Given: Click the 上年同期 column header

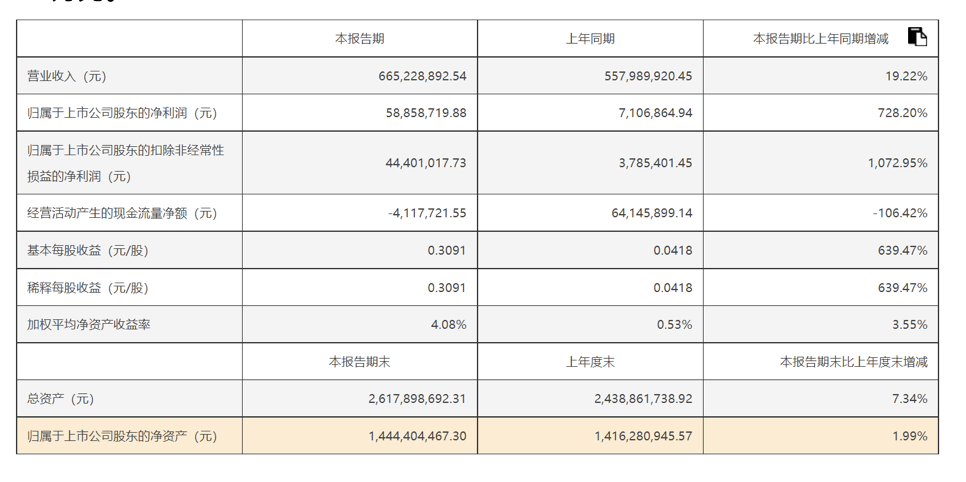Looking at the screenshot, I should coord(590,39).
